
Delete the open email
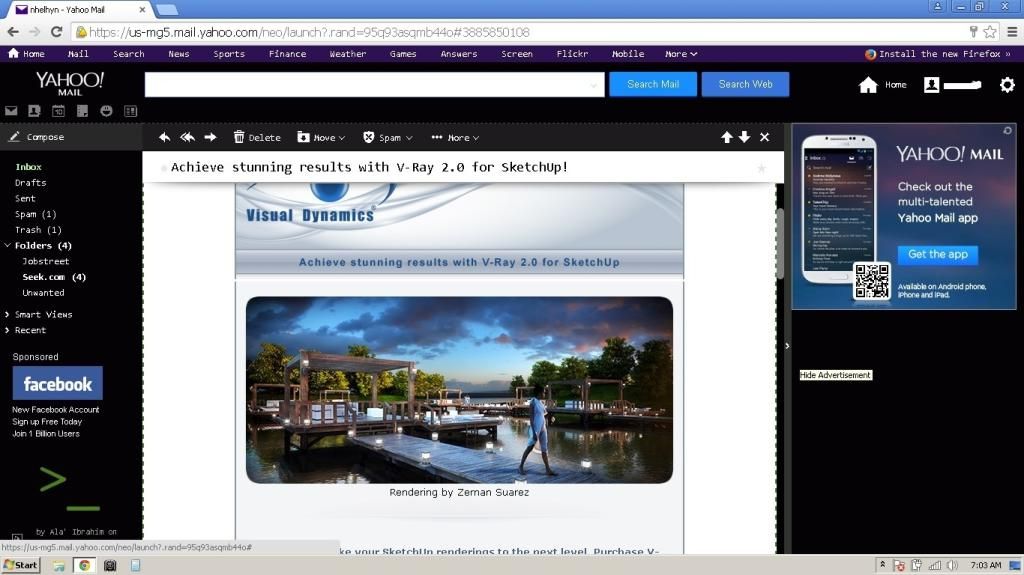pos(257,137)
